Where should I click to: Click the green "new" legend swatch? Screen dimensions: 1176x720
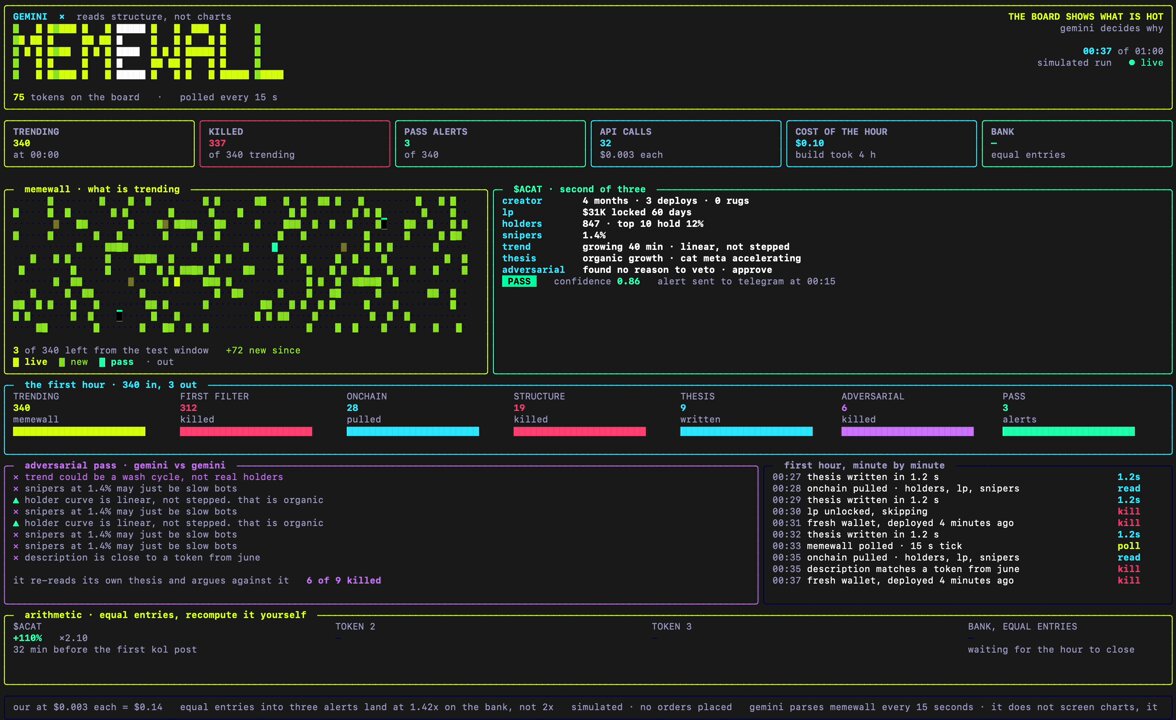coord(62,362)
